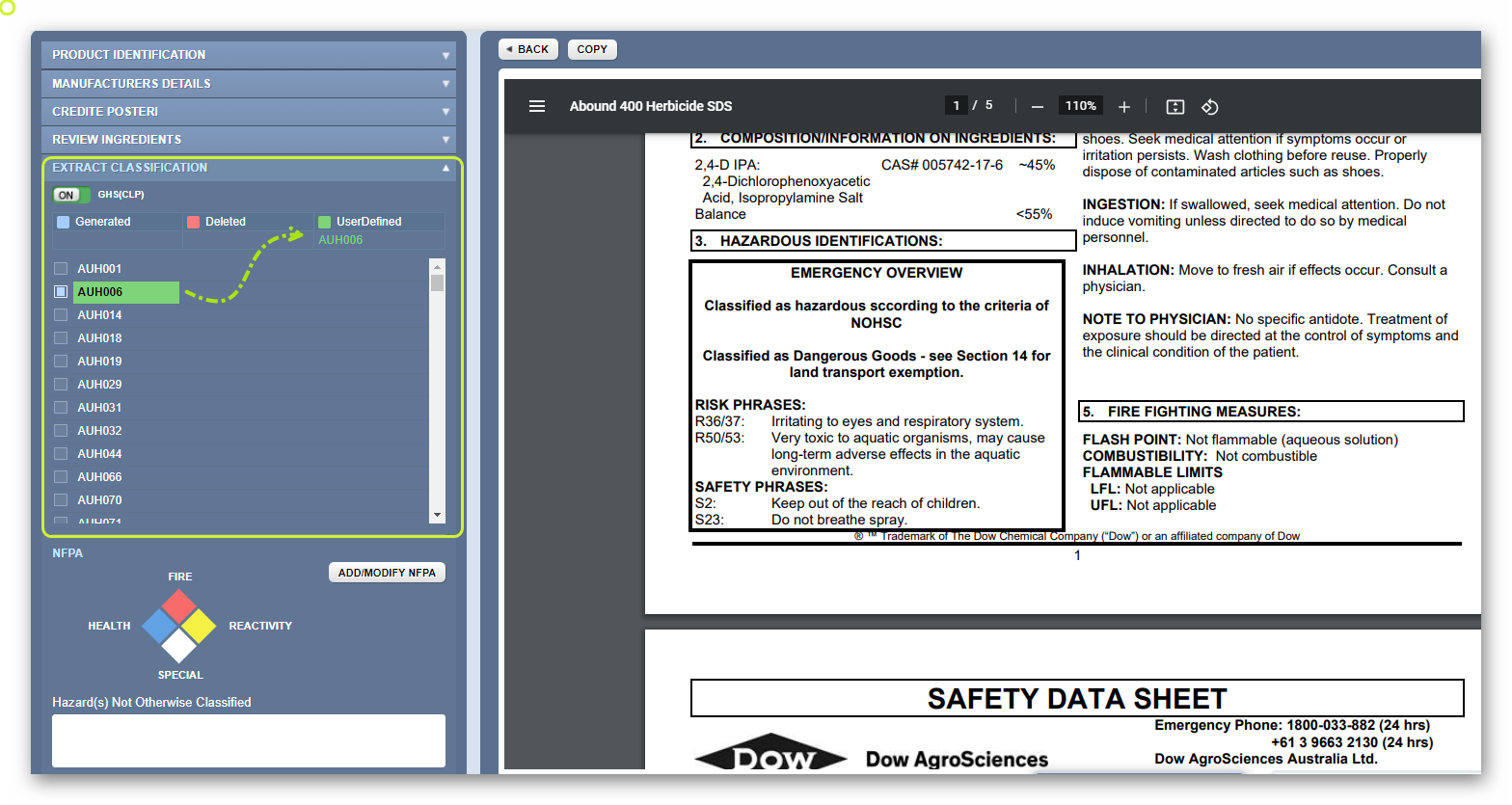Image resolution: width=1512 pixels, height=805 pixels.
Task: Check the AUH001 checkbox
Action: pyautogui.click(x=61, y=269)
